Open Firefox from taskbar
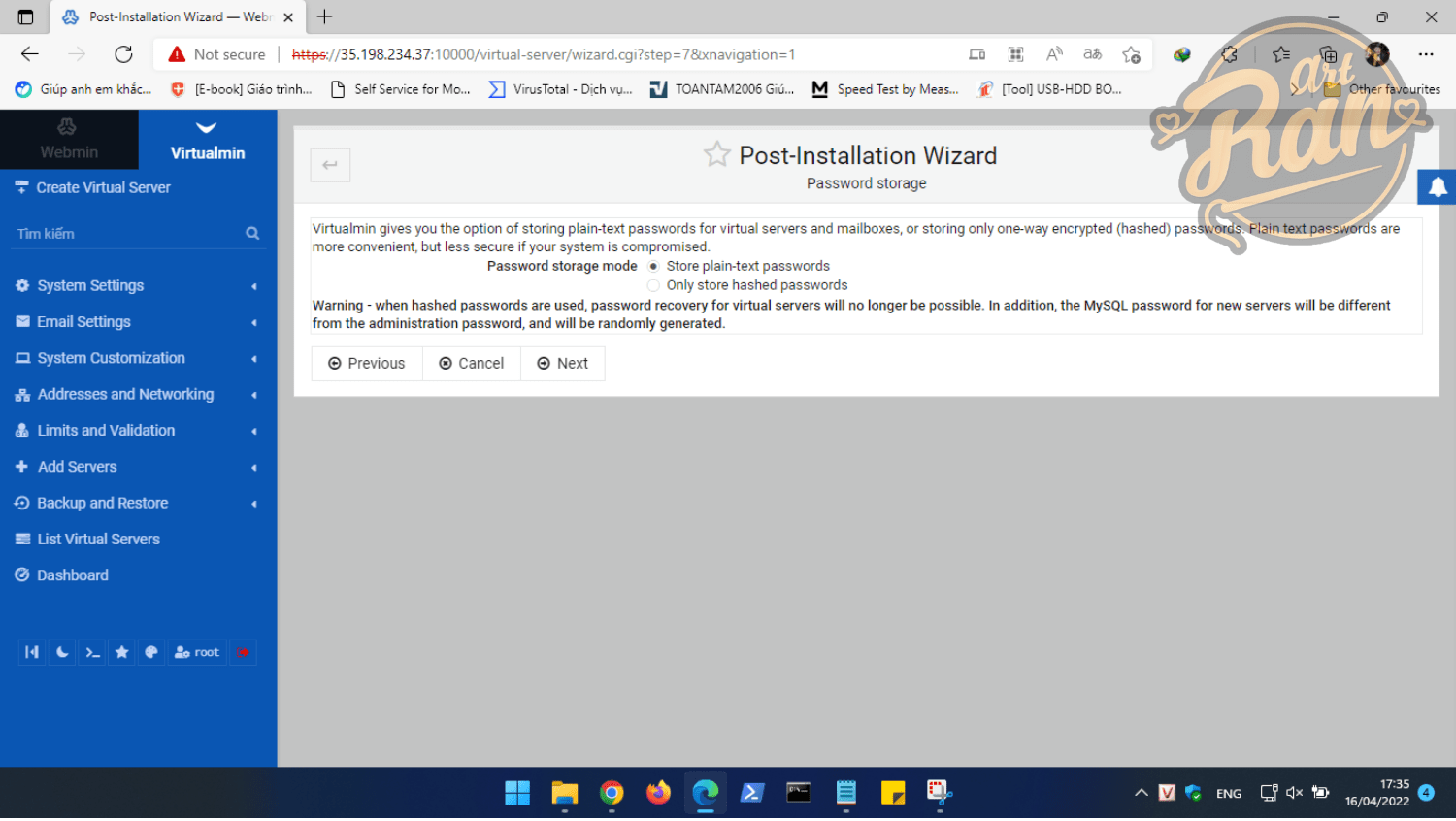The image size is (1456, 821). (658, 794)
